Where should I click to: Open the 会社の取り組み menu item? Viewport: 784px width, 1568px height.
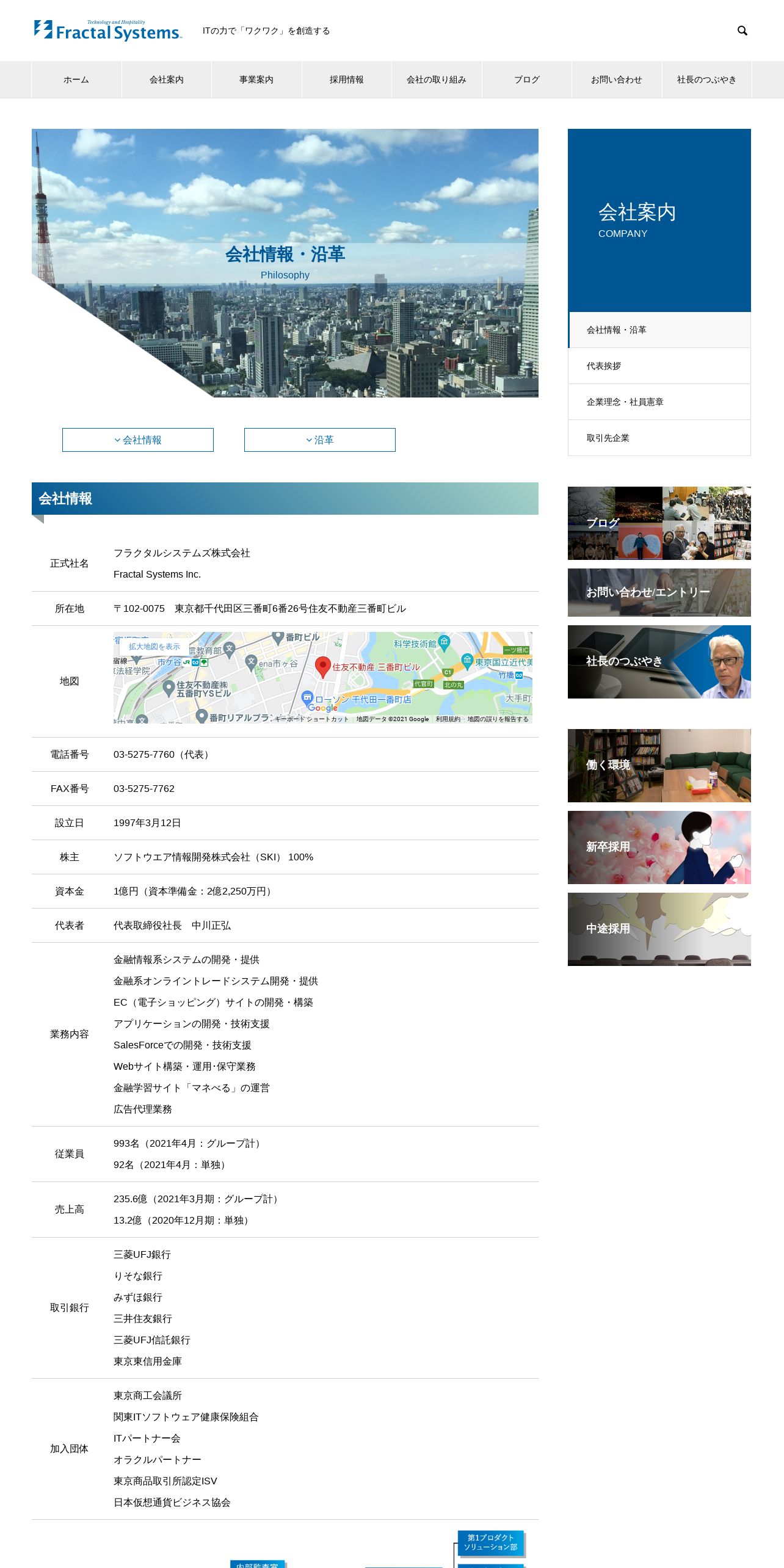pos(437,79)
